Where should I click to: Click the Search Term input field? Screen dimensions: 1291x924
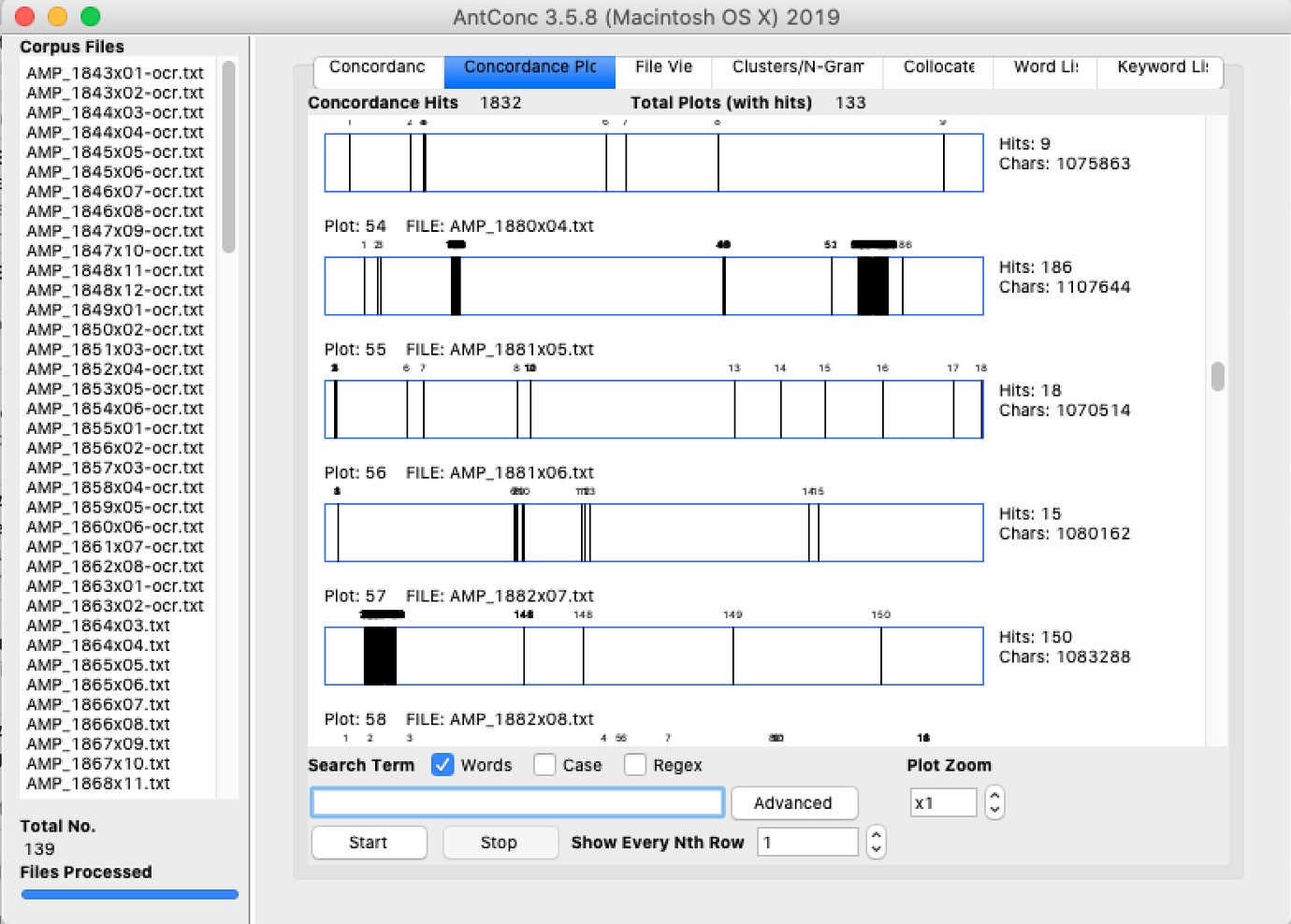[517, 802]
